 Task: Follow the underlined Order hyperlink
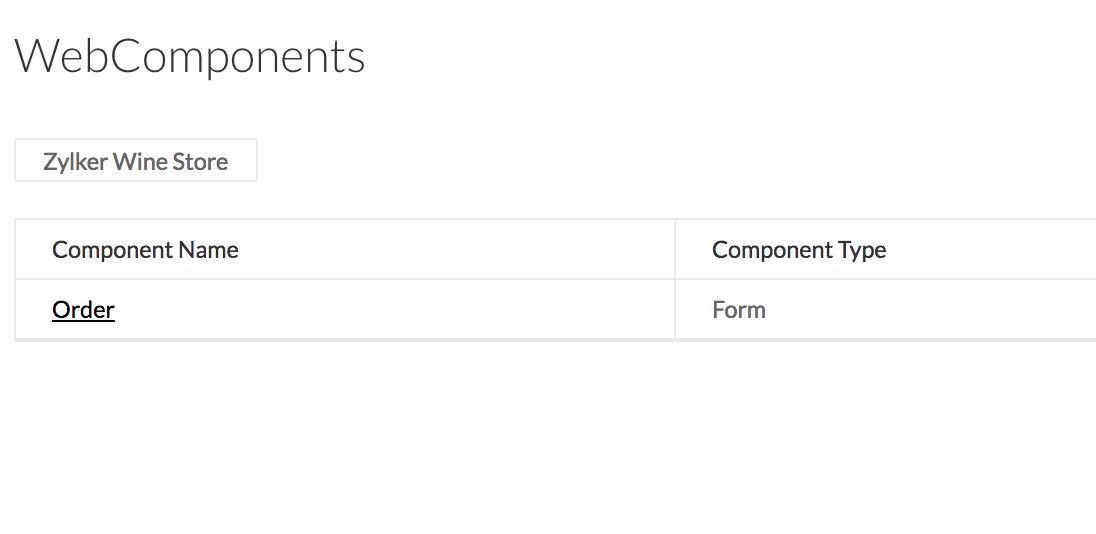[83, 310]
